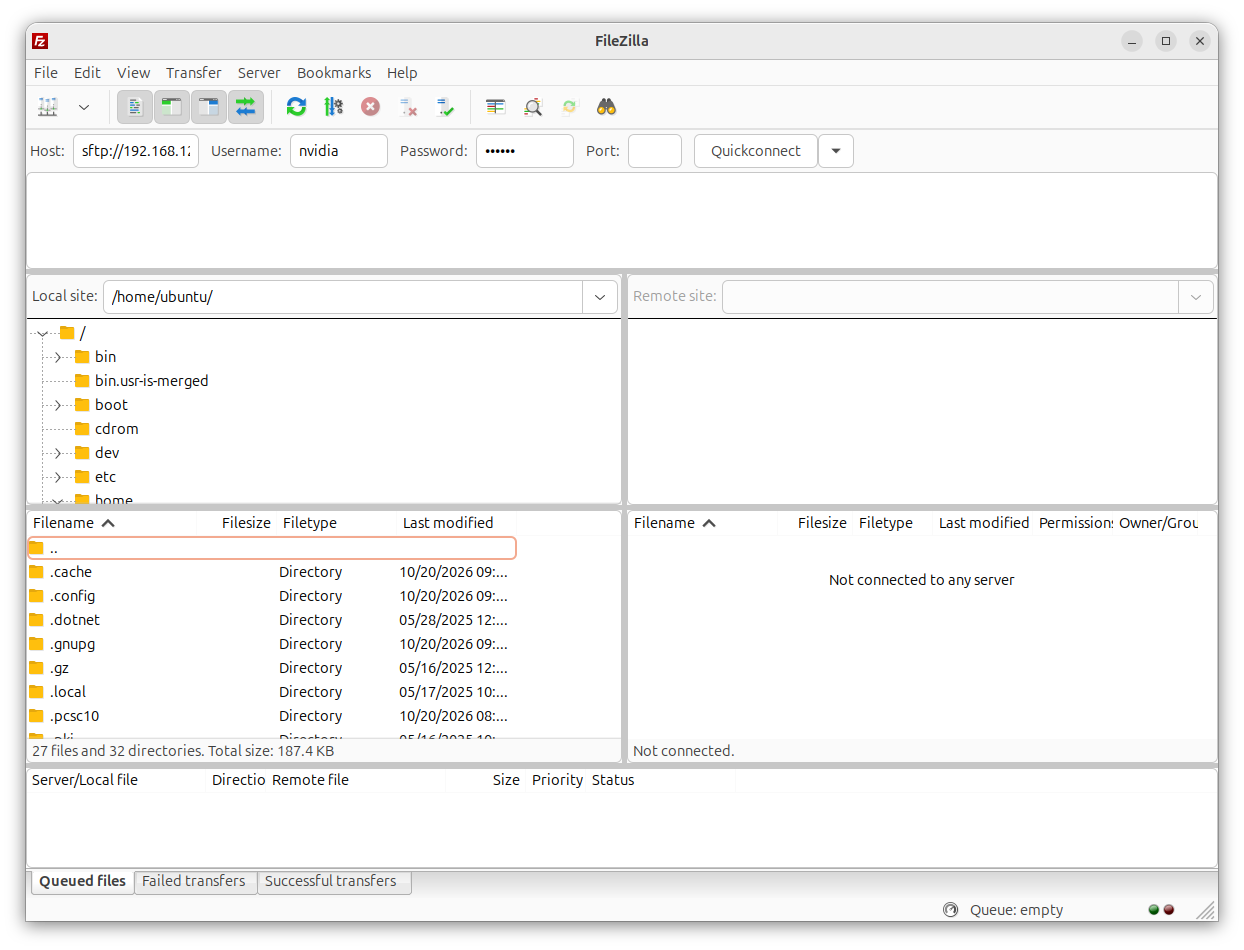Click the FileZilla logo in the title bar
This screenshot has width=1244, height=950.
pos(40,41)
